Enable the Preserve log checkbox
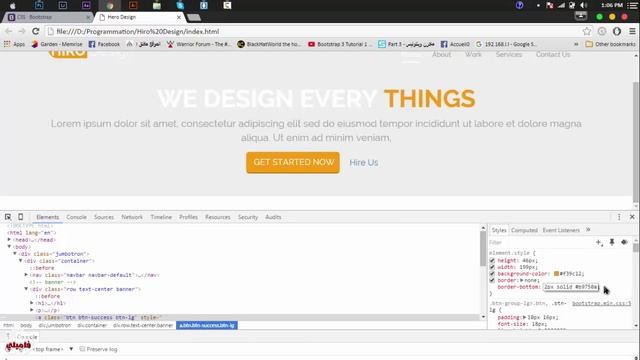The height and width of the screenshot is (360, 640). (x=82, y=349)
